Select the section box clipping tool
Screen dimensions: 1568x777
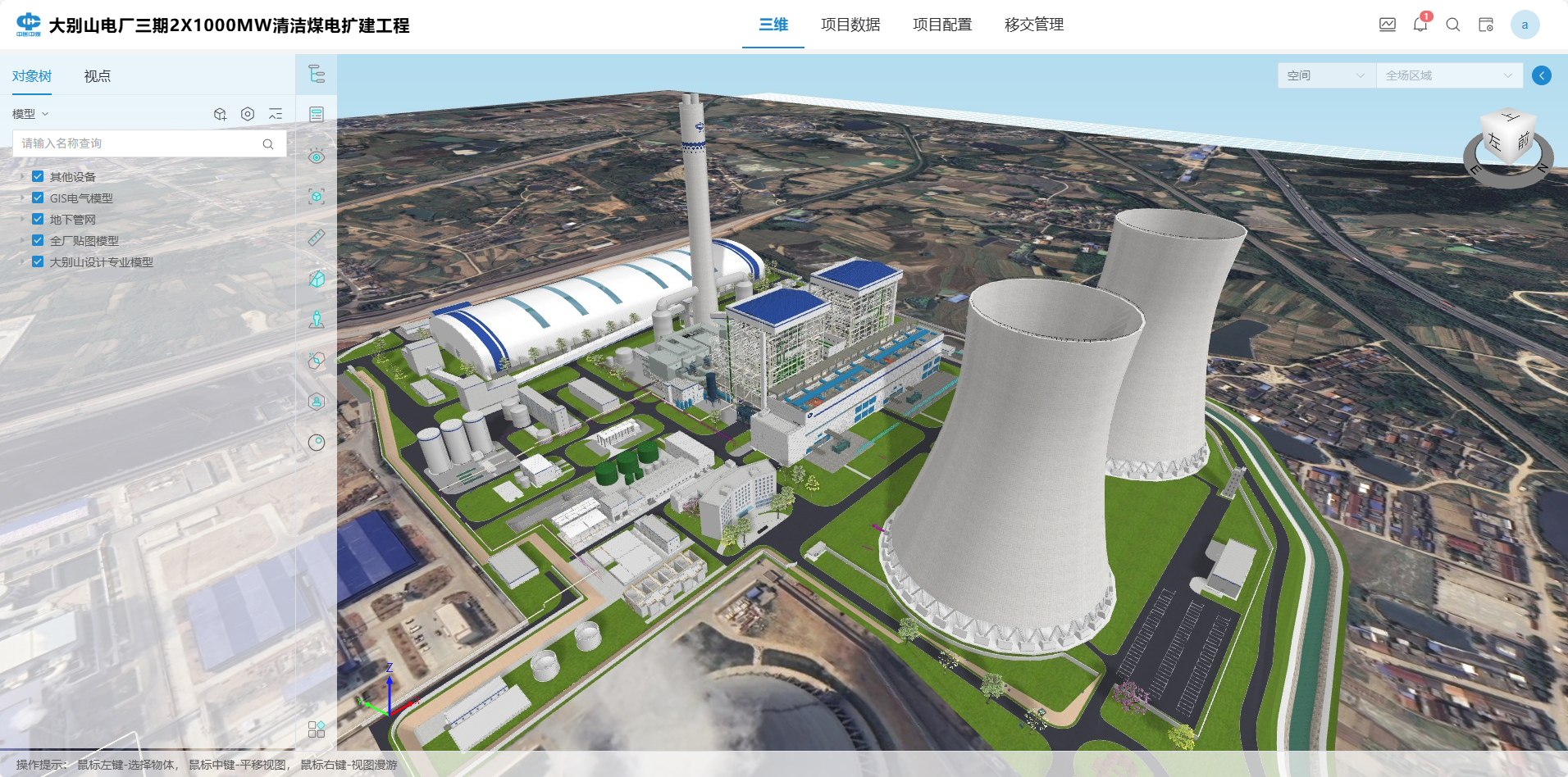point(317,279)
